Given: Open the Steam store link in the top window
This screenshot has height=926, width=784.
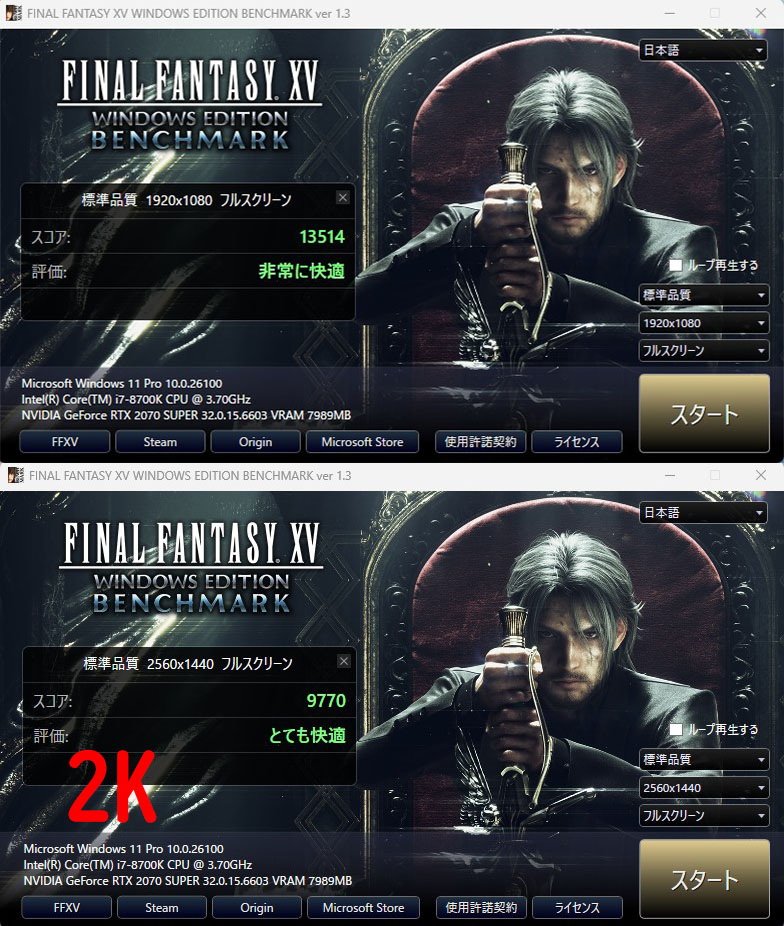Looking at the screenshot, I should pyautogui.click(x=160, y=442).
